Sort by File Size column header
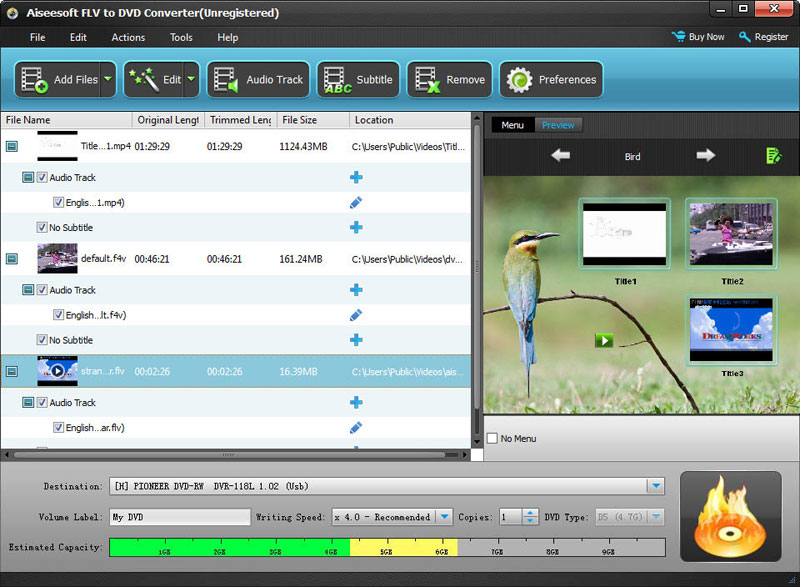Screen dimensions: 800x587 pyautogui.click(x=313, y=120)
